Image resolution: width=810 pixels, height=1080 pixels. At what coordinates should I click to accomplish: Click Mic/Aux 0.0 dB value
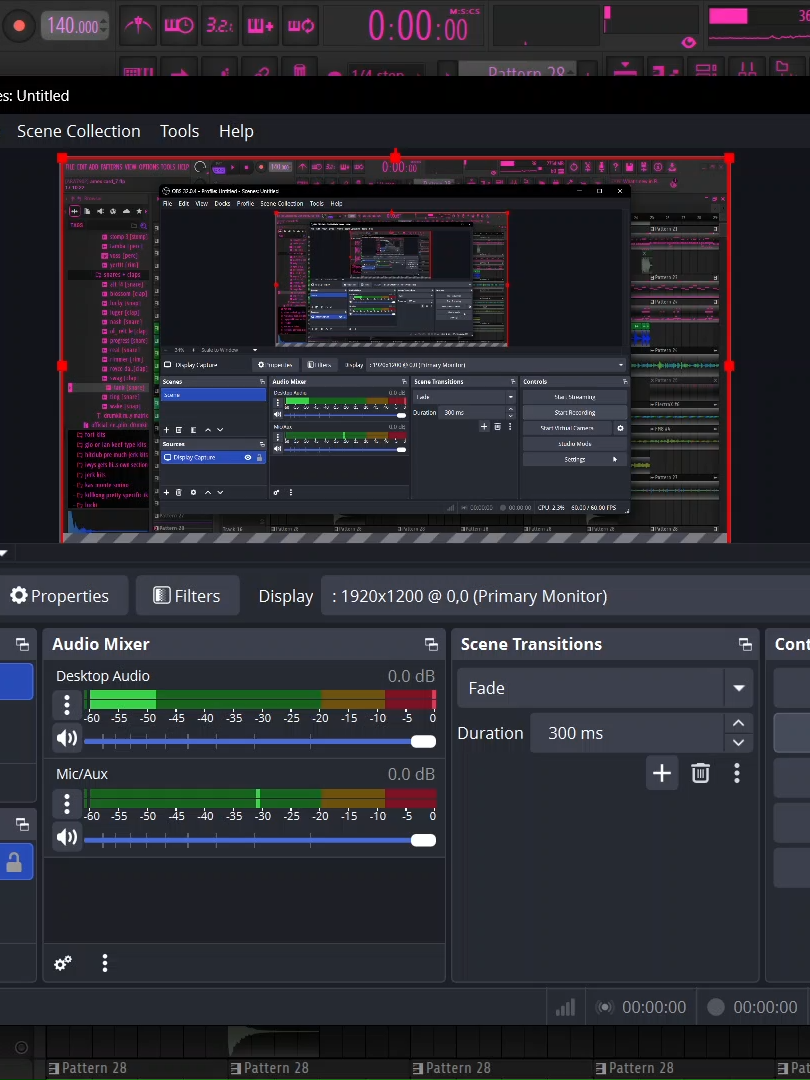click(411, 774)
